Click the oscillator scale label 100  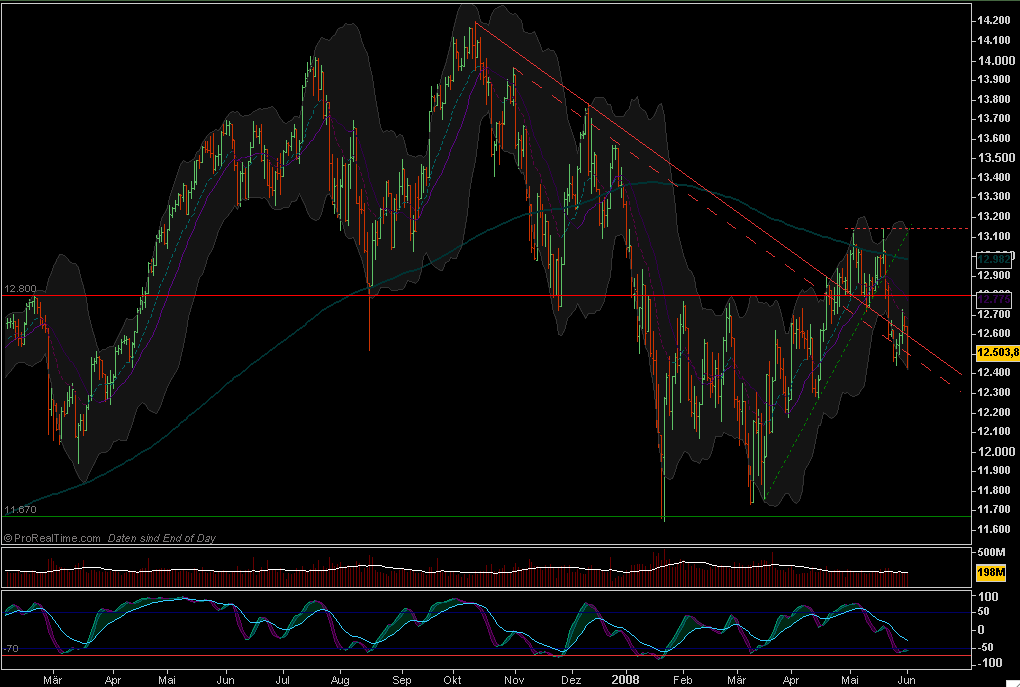click(989, 597)
